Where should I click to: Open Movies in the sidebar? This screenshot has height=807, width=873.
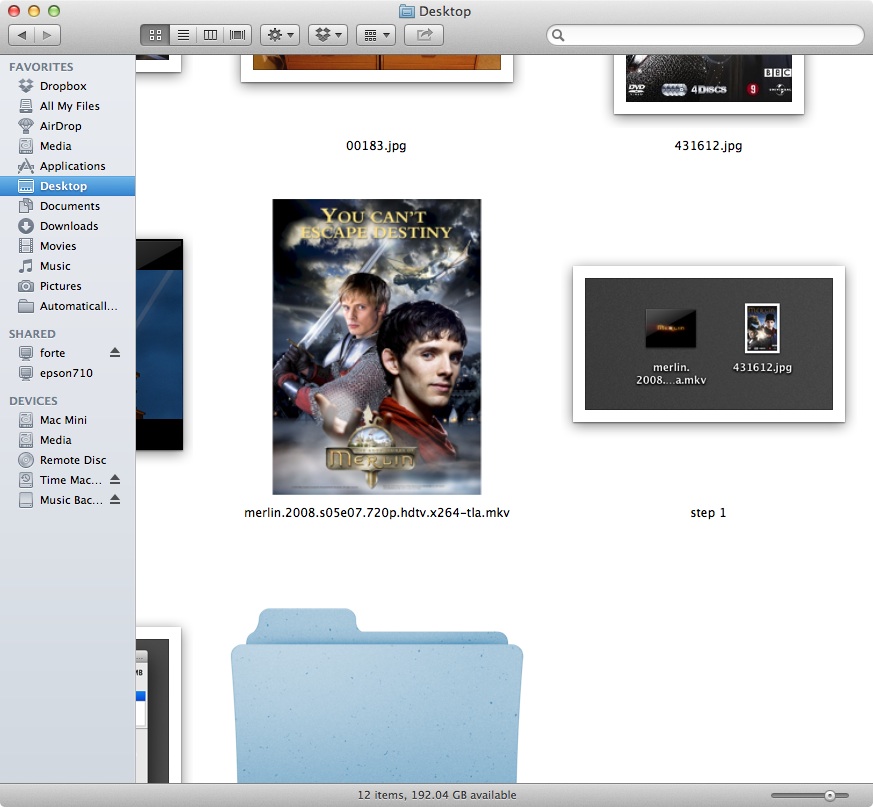pyautogui.click(x=67, y=246)
